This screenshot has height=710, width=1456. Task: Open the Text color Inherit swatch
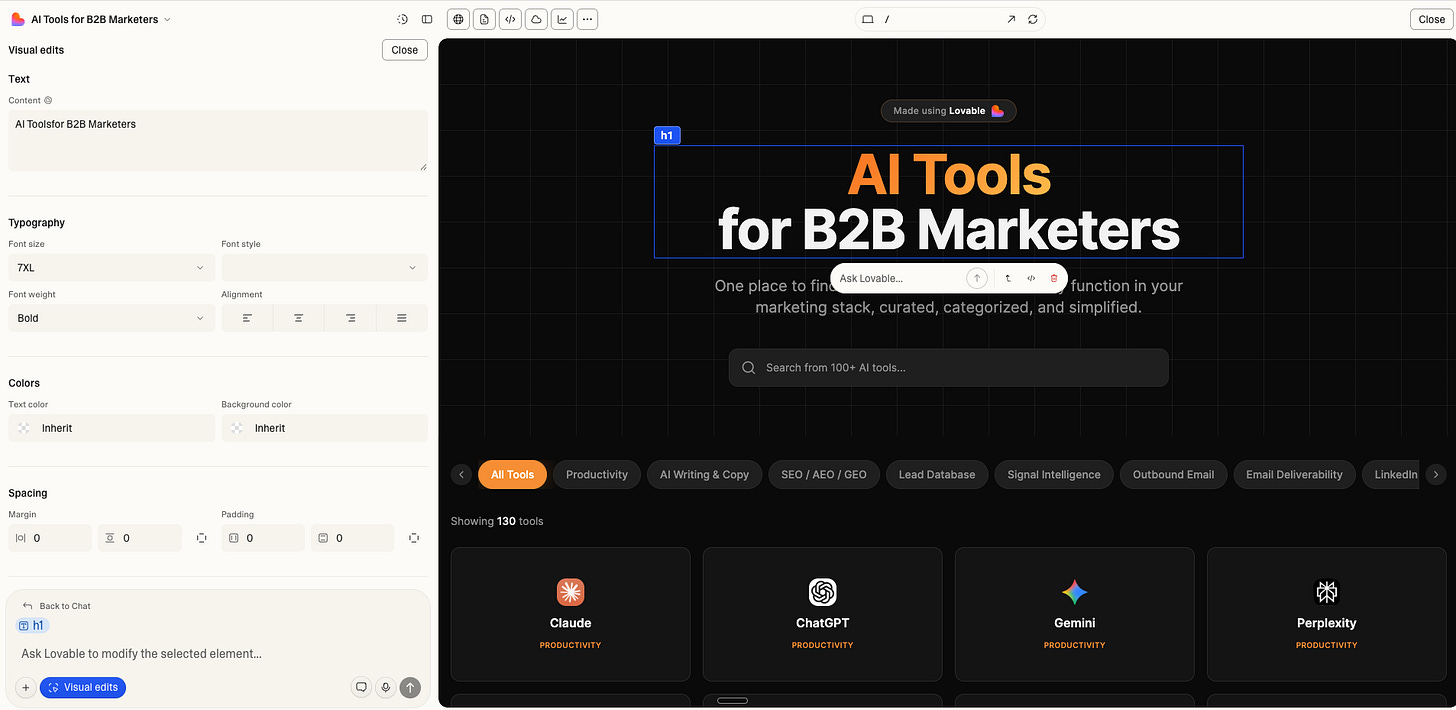(111, 428)
